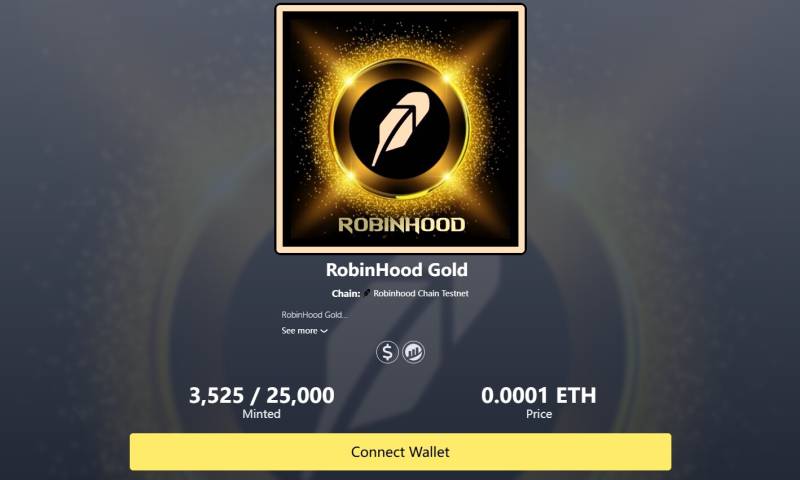Open the RobinHood Gold NFT artwork thumbnail
Viewport: 800px width, 480px height.
[x=401, y=129]
